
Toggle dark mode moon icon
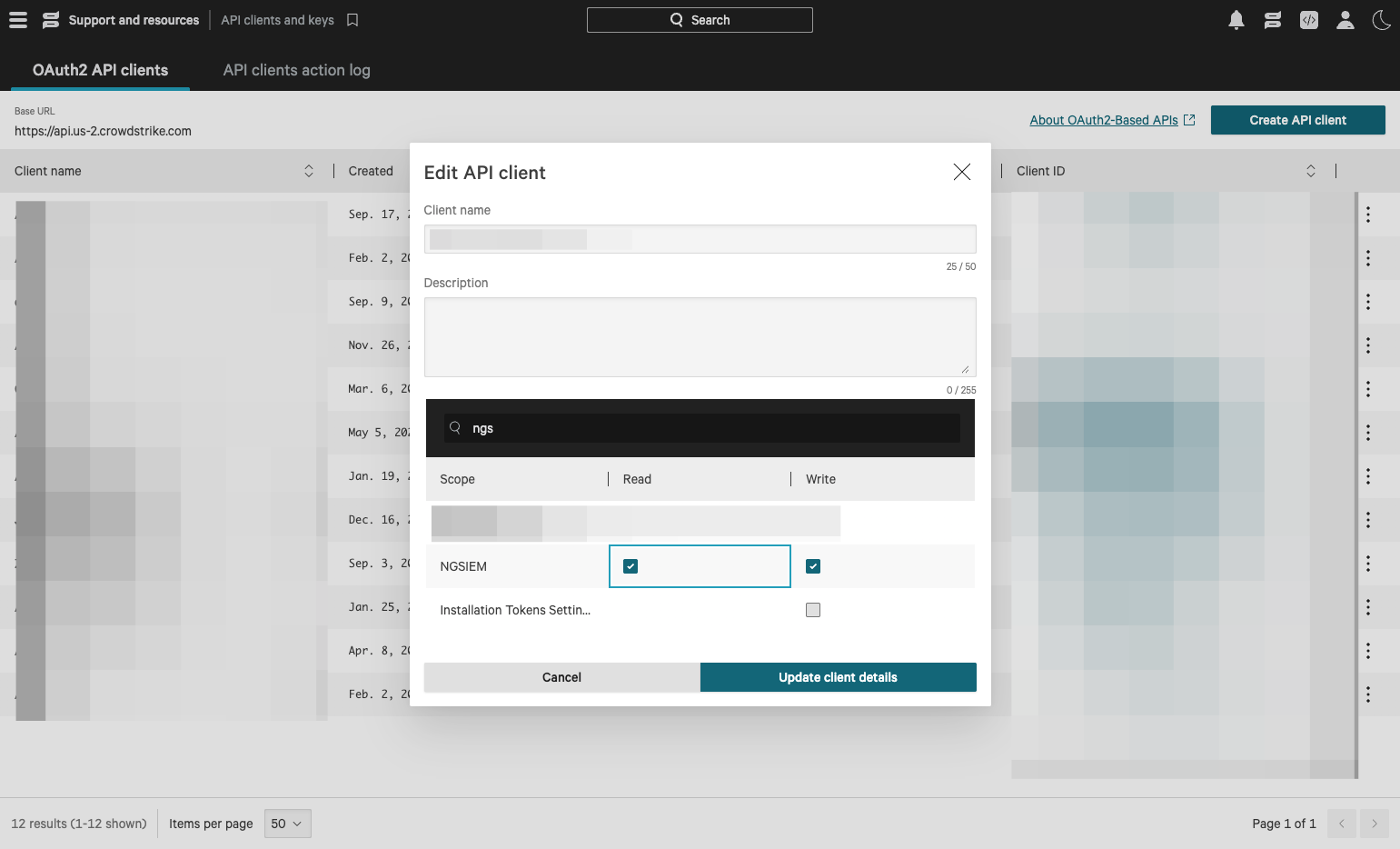point(1381,20)
